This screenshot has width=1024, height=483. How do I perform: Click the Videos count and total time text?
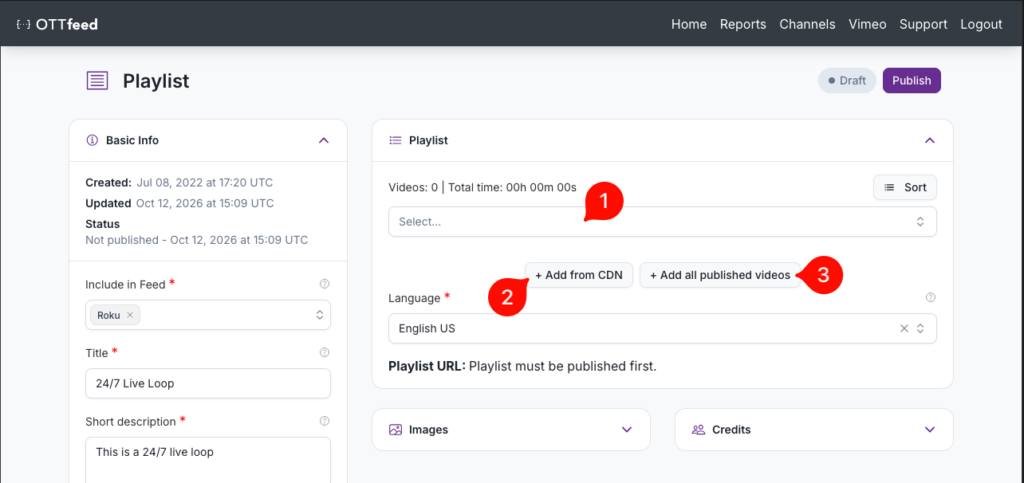click(x=483, y=187)
